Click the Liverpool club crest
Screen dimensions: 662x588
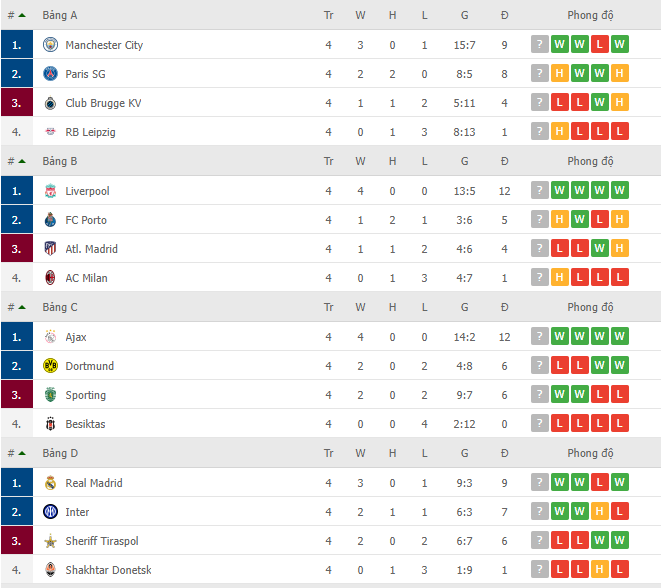tap(50, 191)
